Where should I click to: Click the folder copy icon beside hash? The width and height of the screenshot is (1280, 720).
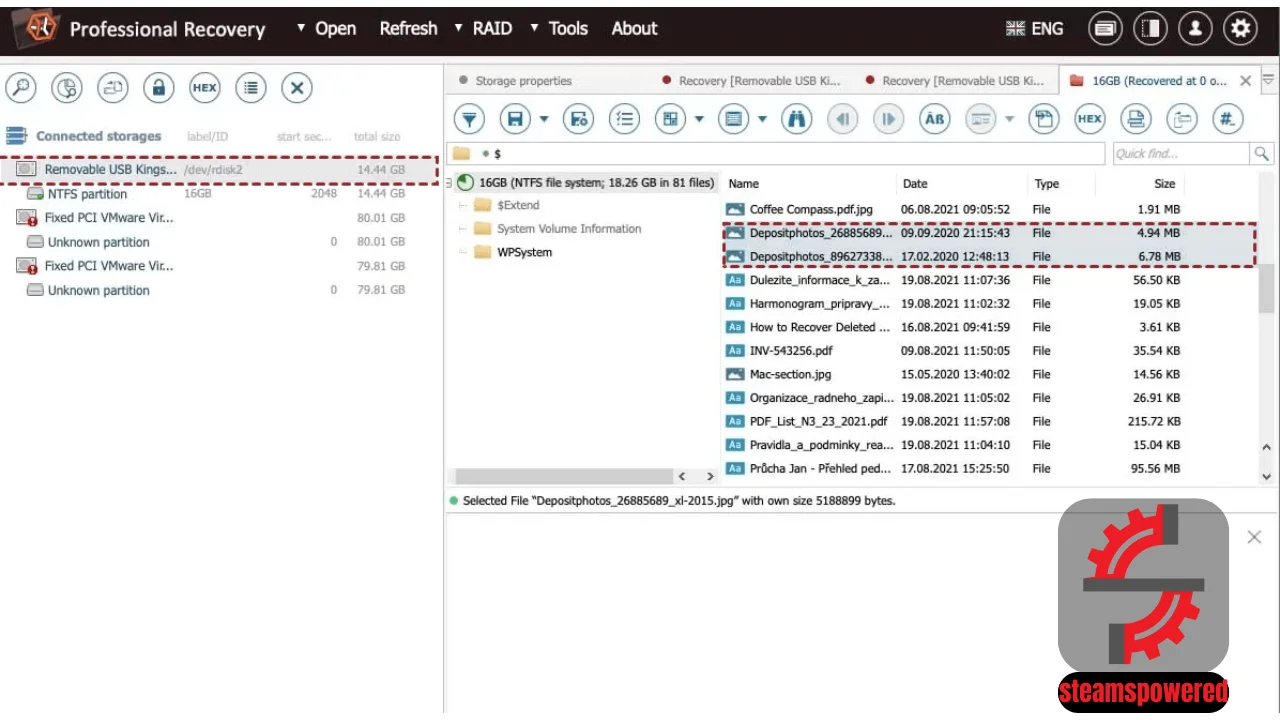[1181, 120]
